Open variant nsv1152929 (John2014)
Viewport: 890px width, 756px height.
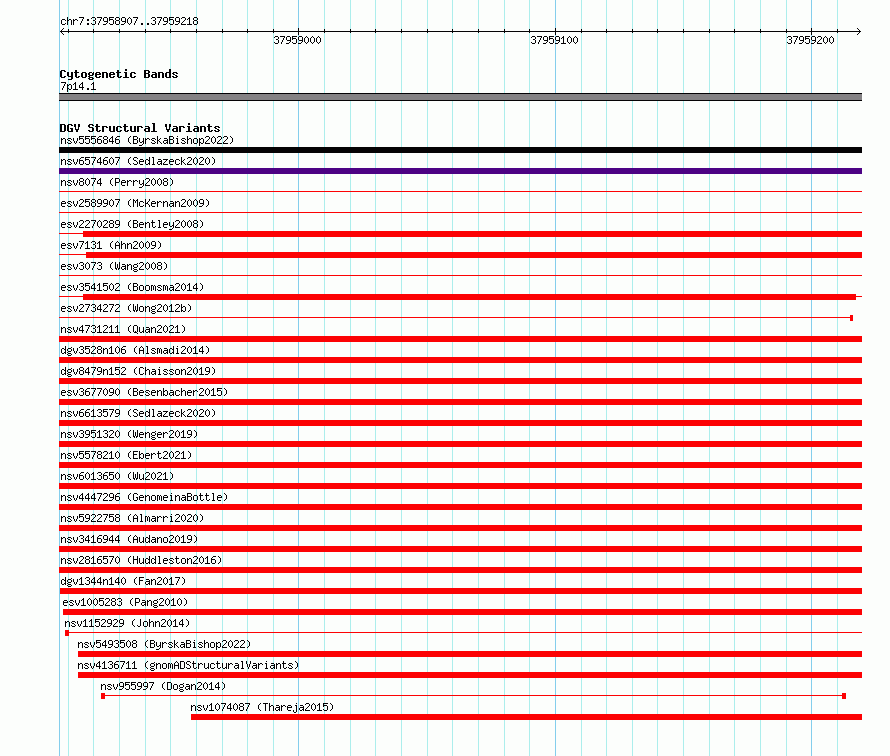tap(127, 623)
